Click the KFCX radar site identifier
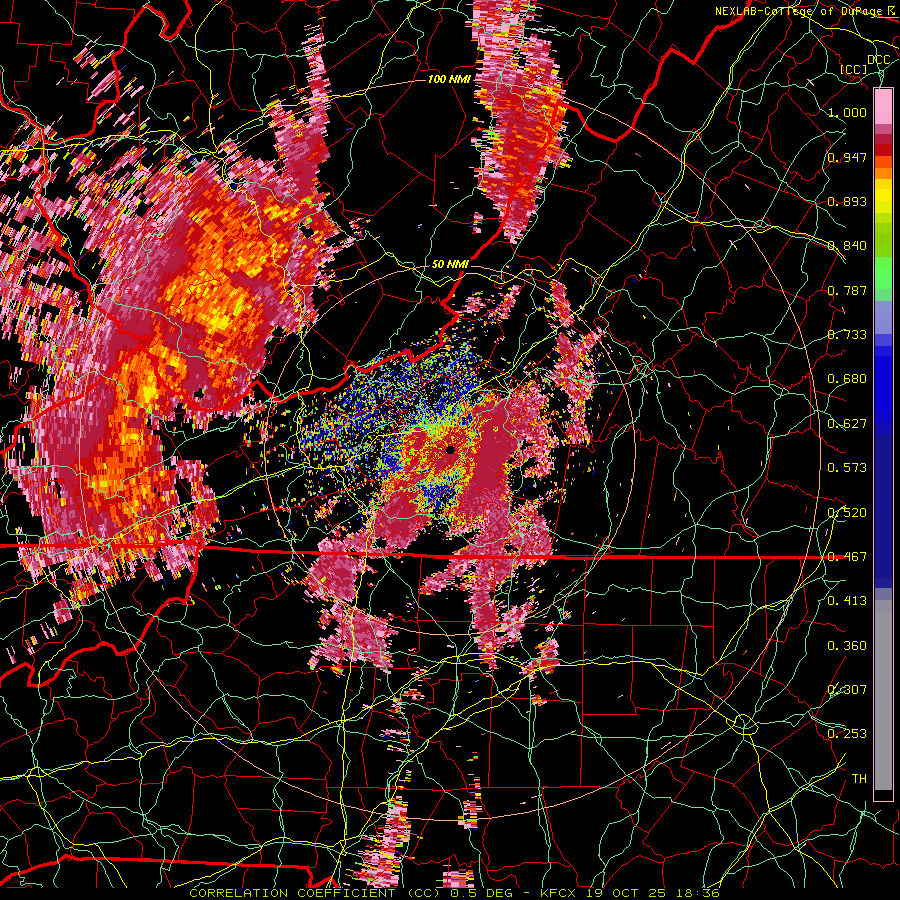This screenshot has width=900, height=900. [x=559, y=893]
